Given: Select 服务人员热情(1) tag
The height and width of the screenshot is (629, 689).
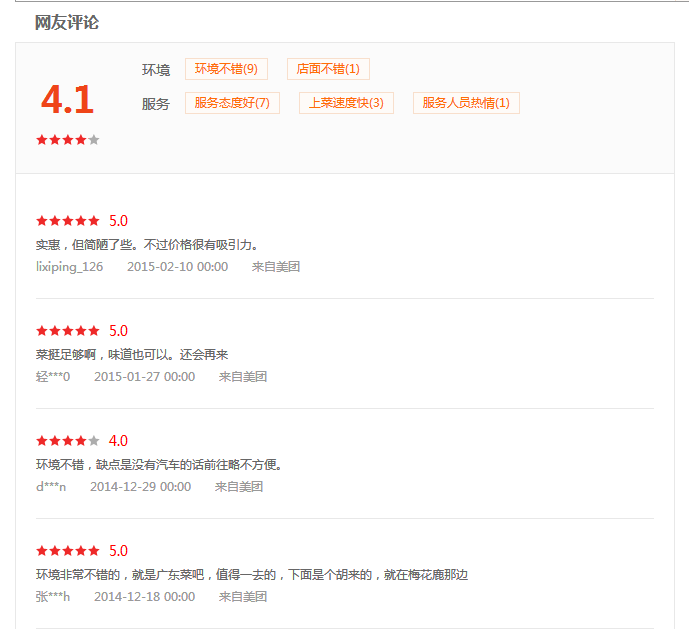Looking at the screenshot, I should 466,103.
